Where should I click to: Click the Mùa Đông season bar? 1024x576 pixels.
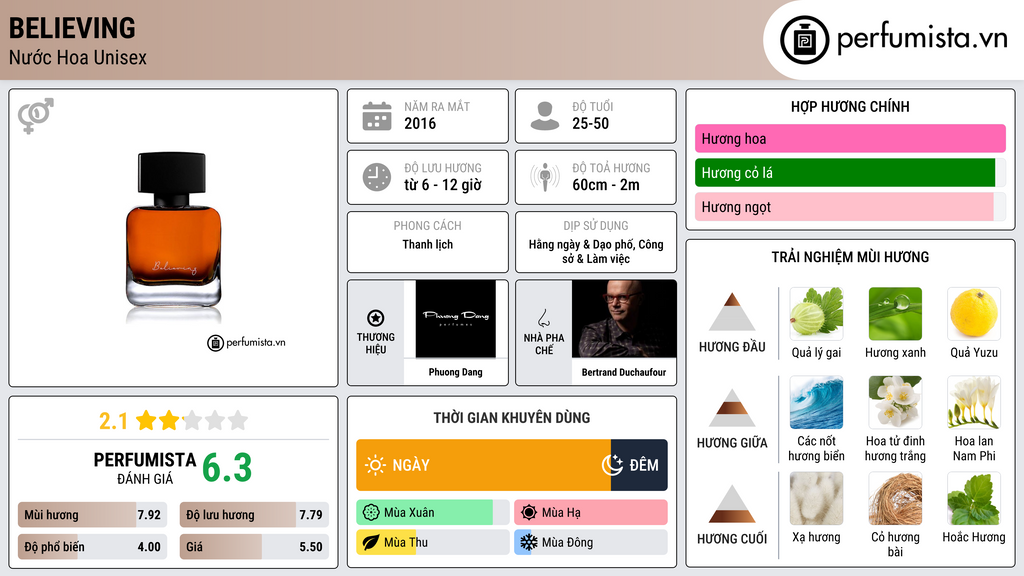[x=590, y=542]
